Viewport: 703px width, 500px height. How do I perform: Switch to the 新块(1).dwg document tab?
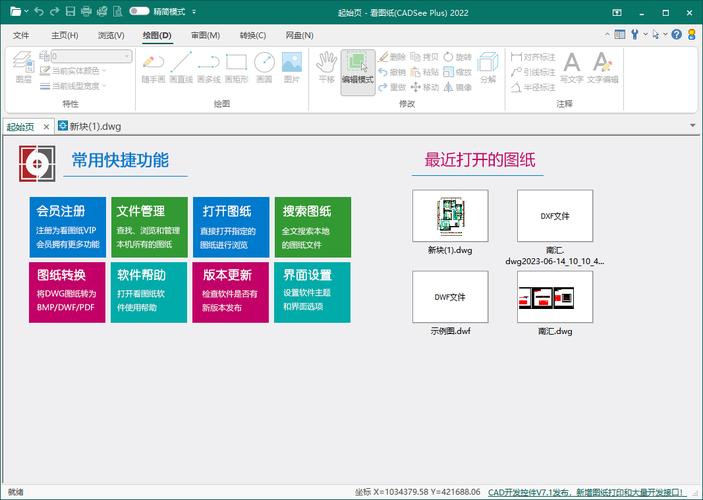[x=90, y=126]
